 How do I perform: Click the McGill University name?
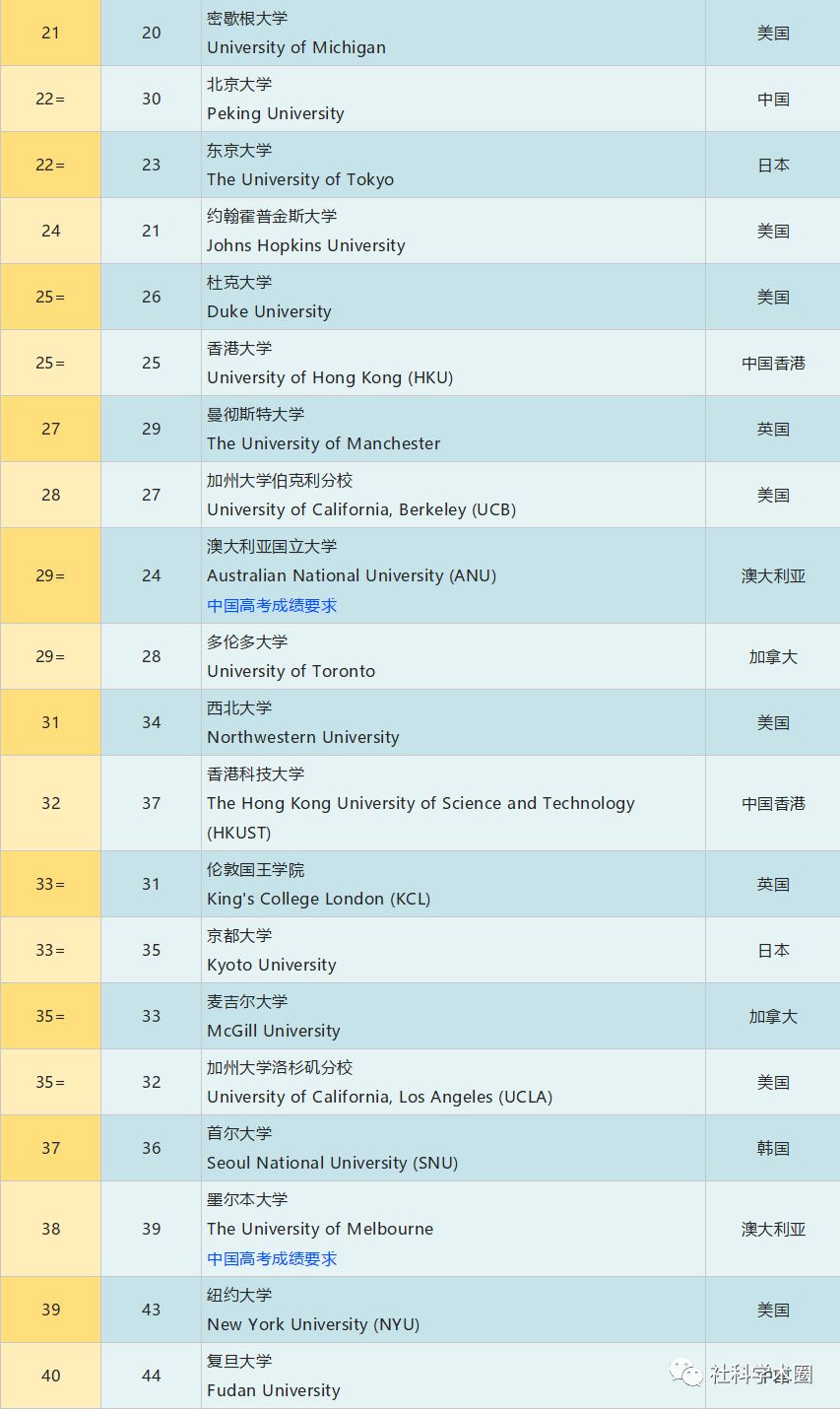point(273,1031)
